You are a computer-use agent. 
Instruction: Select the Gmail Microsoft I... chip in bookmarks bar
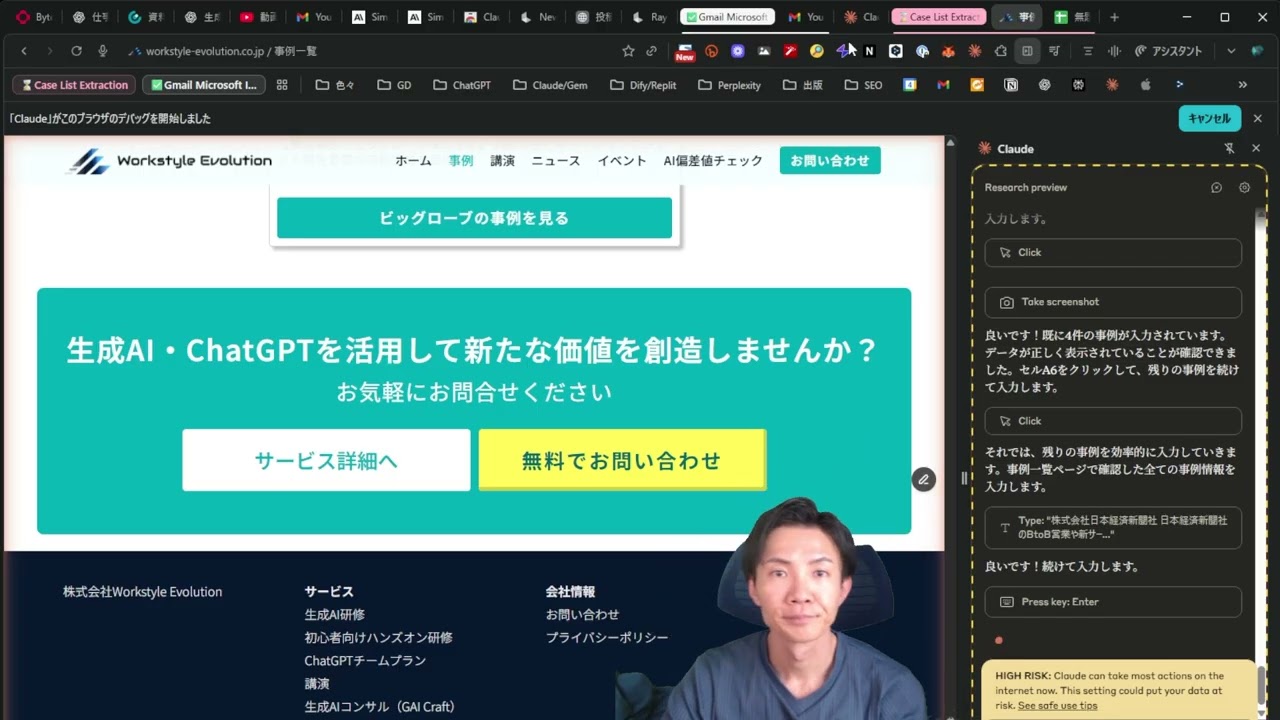pos(204,85)
